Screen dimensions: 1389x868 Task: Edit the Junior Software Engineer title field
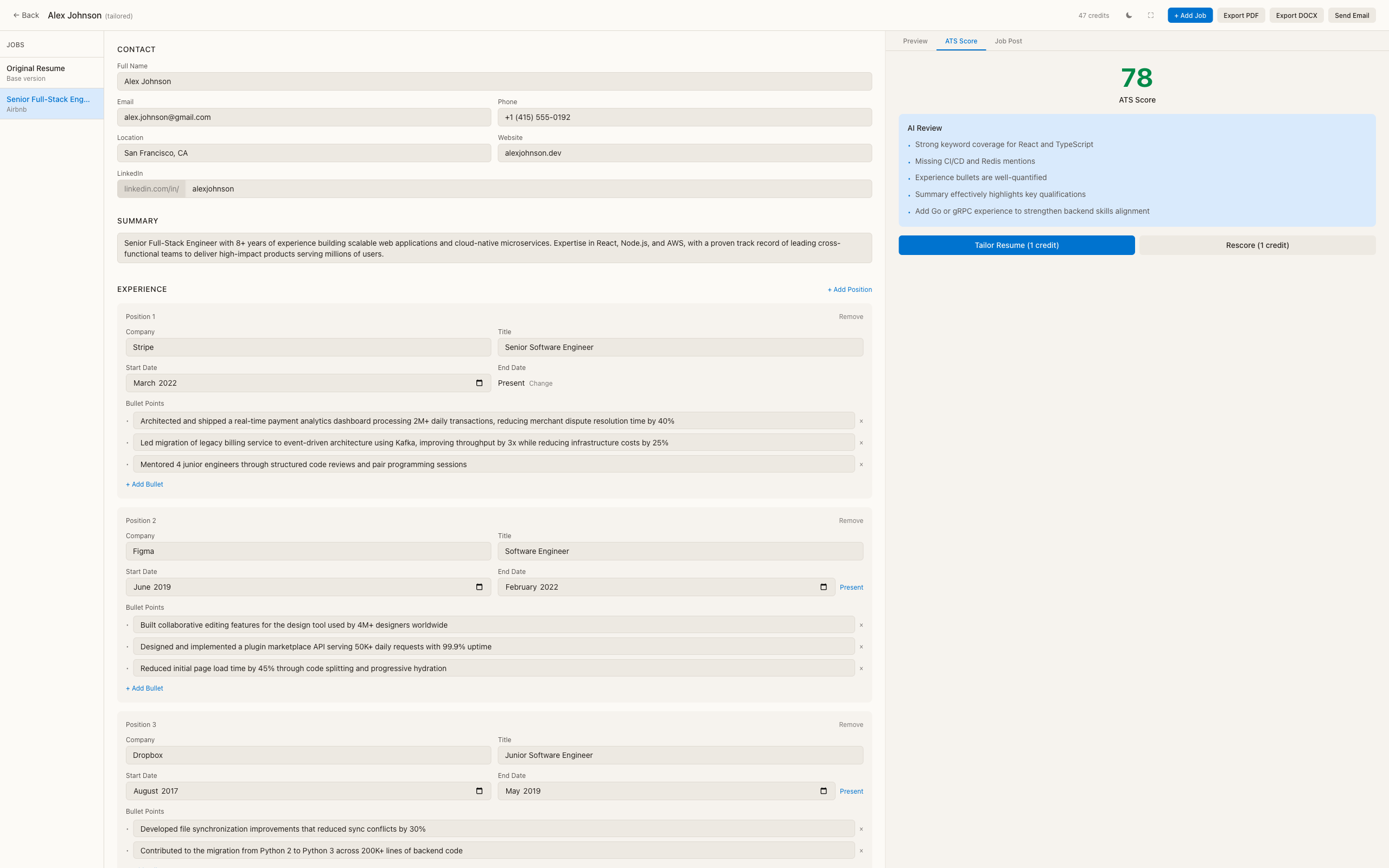680,755
